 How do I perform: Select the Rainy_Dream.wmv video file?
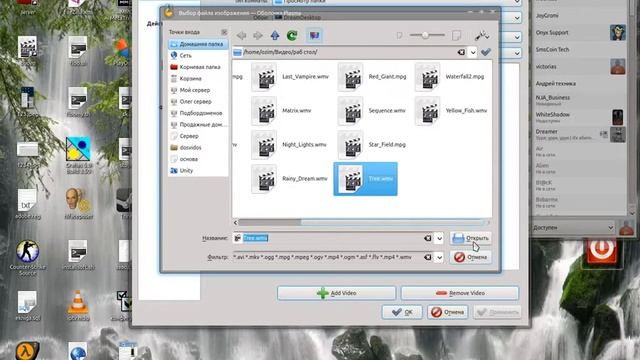pyautogui.click(x=289, y=179)
